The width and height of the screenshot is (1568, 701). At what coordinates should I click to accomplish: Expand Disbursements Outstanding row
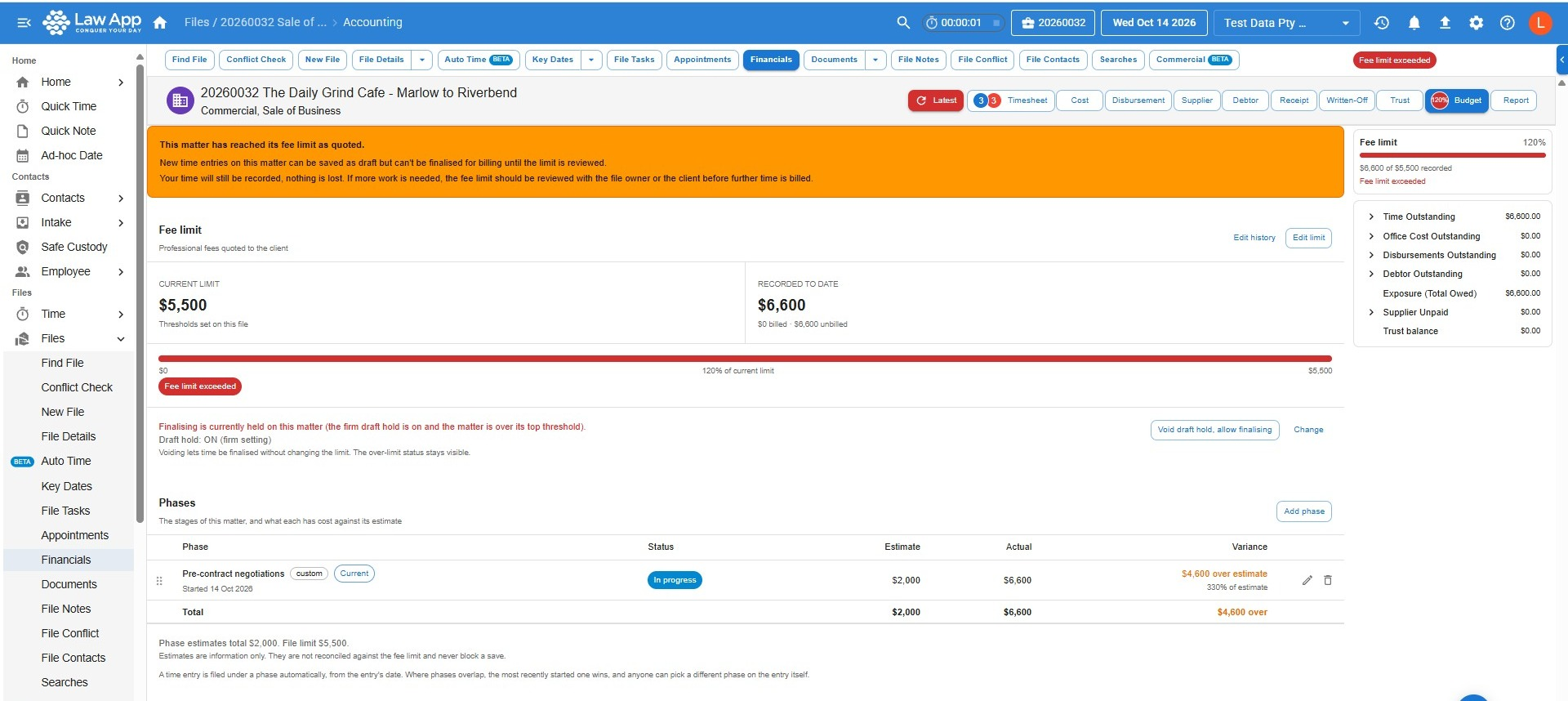click(1371, 255)
